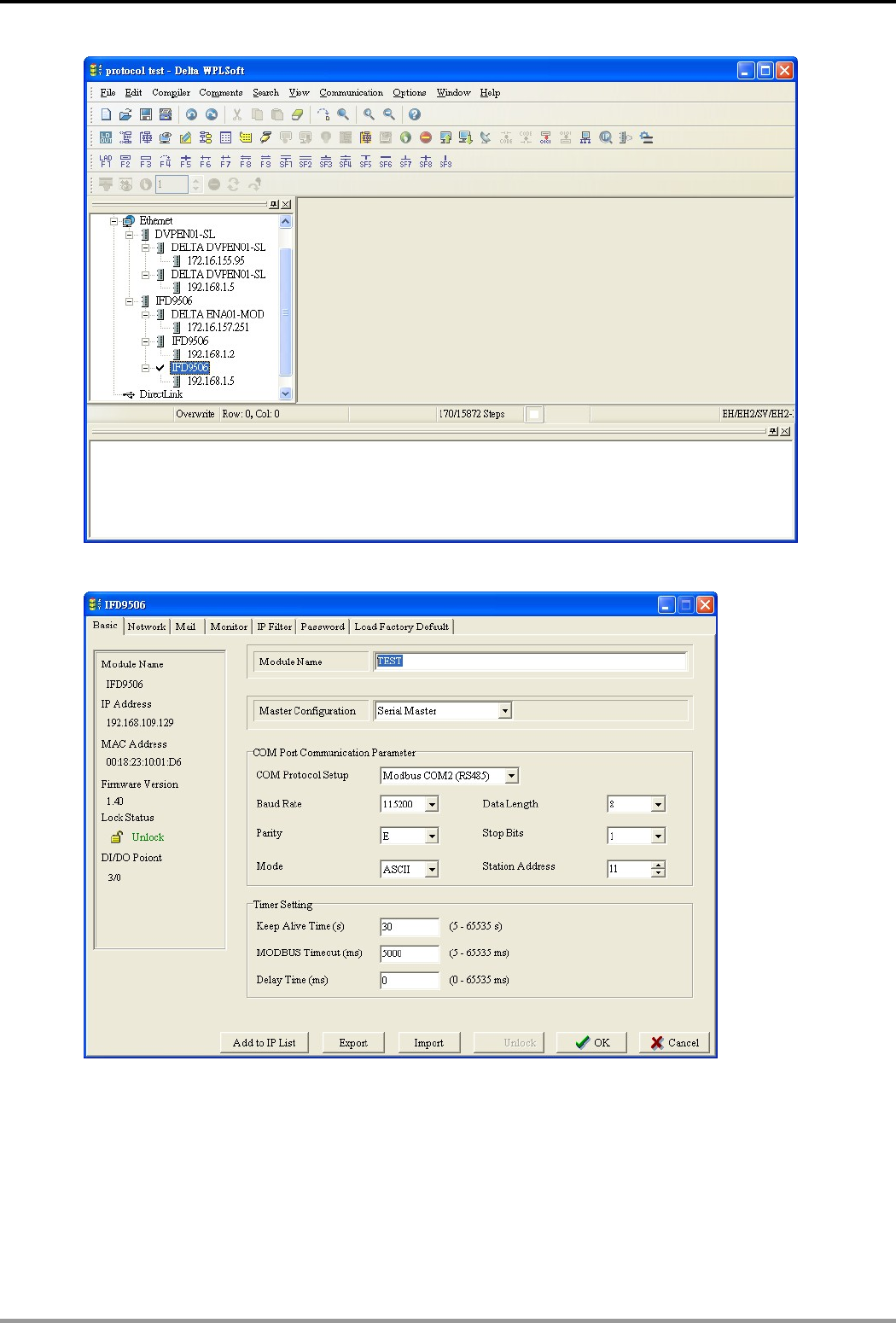Click the SF4 ladder symbol icon
Screen dimensions: 896x1323
coord(346,160)
